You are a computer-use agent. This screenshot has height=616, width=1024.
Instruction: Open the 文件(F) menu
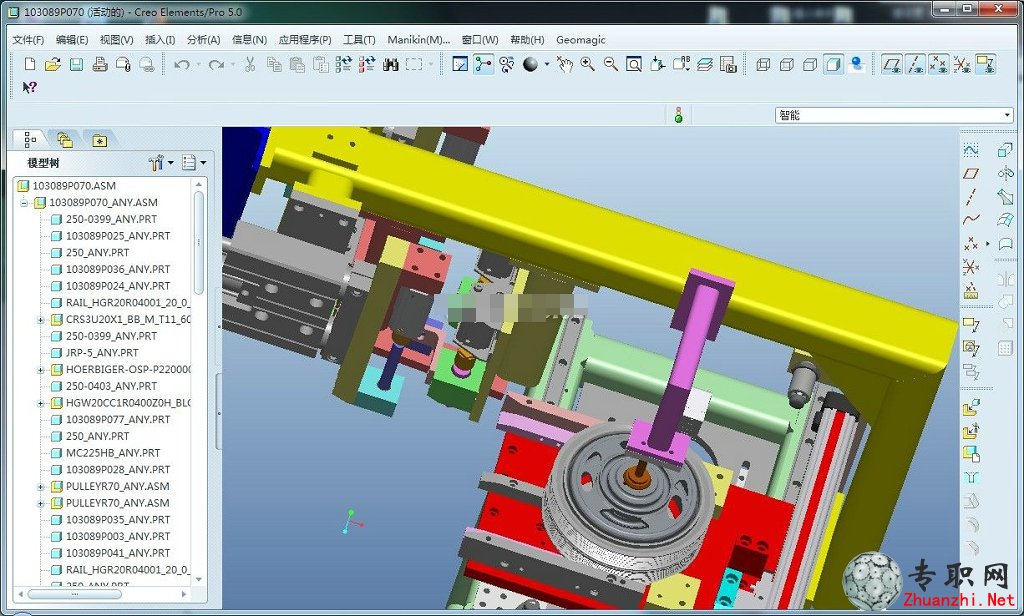click(28, 40)
